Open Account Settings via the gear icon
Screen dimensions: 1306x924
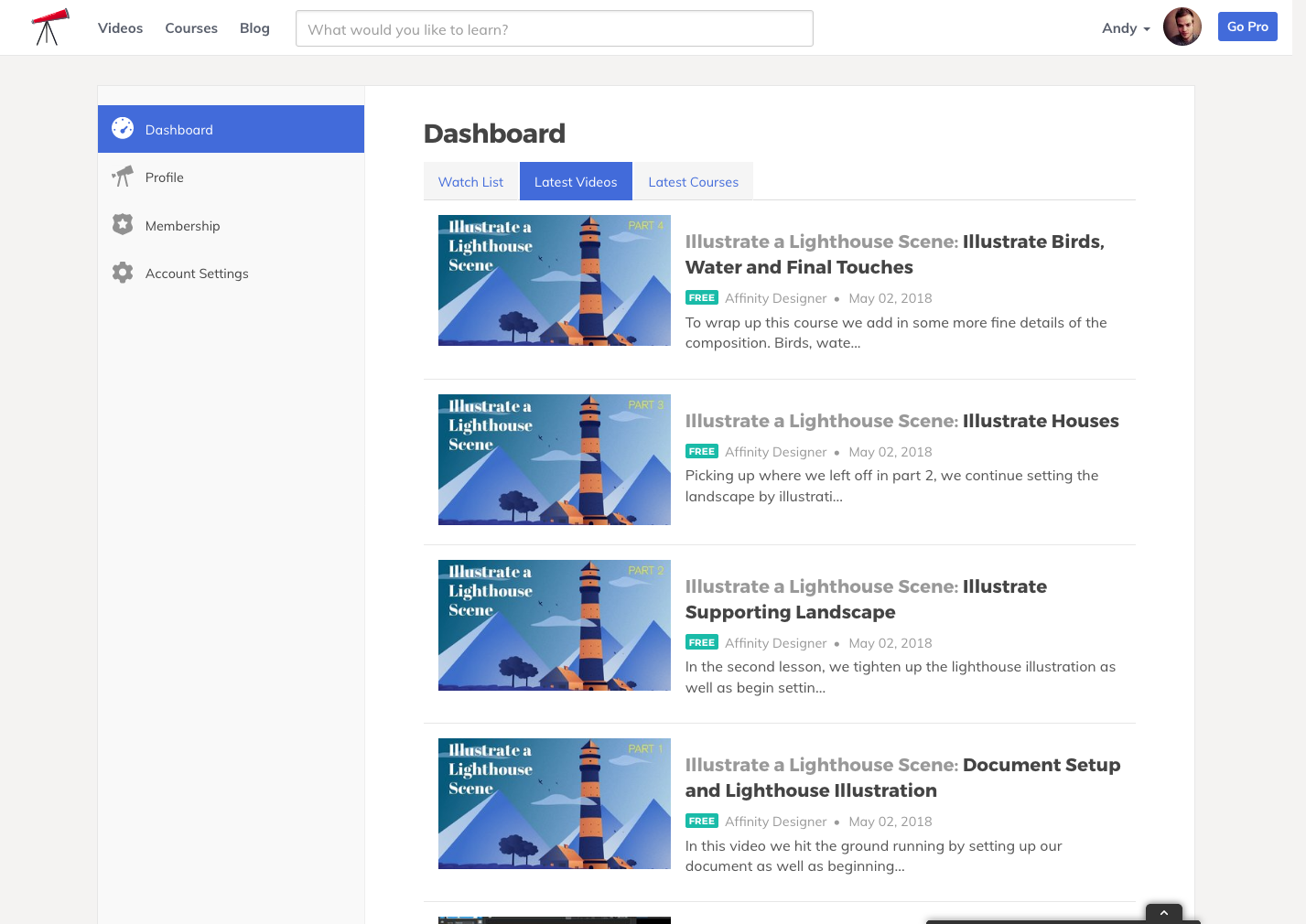[x=123, y=272]
